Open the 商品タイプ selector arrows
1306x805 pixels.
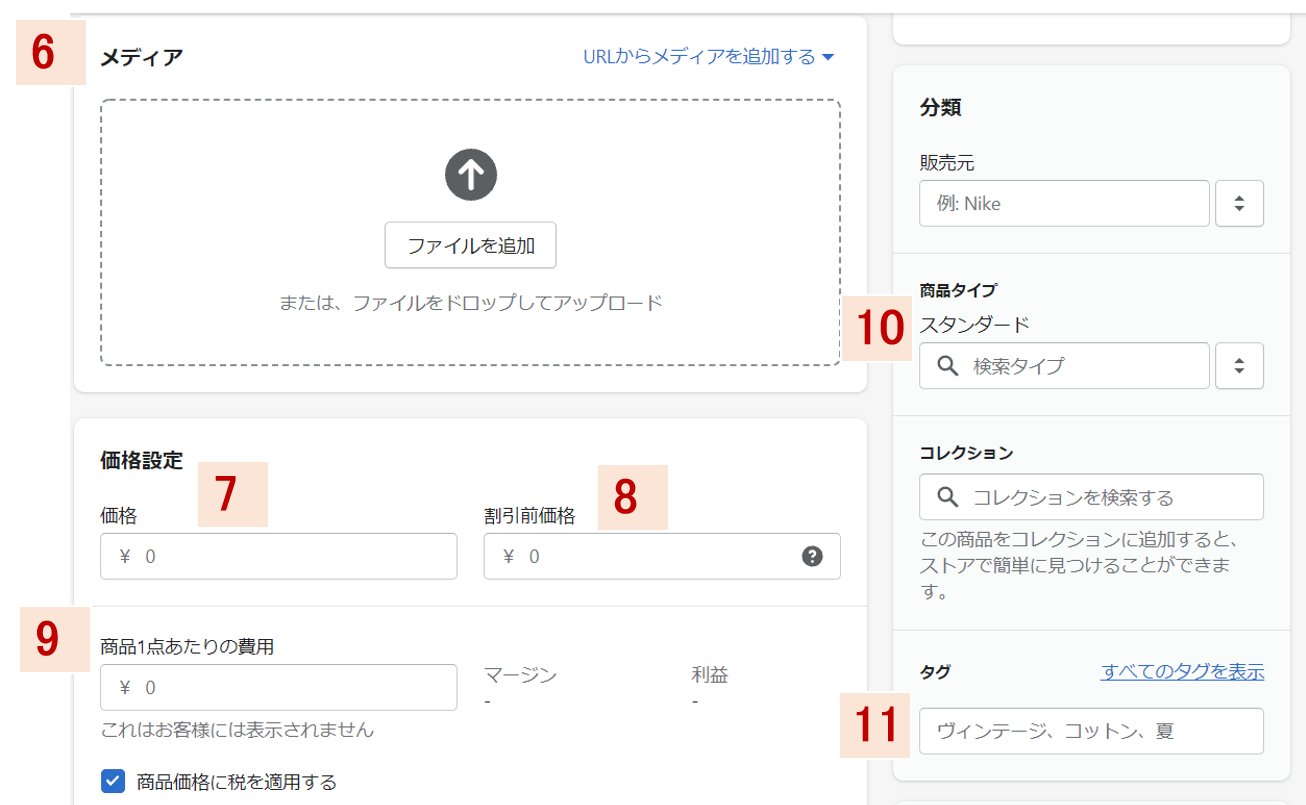[x=1239, y=366]
